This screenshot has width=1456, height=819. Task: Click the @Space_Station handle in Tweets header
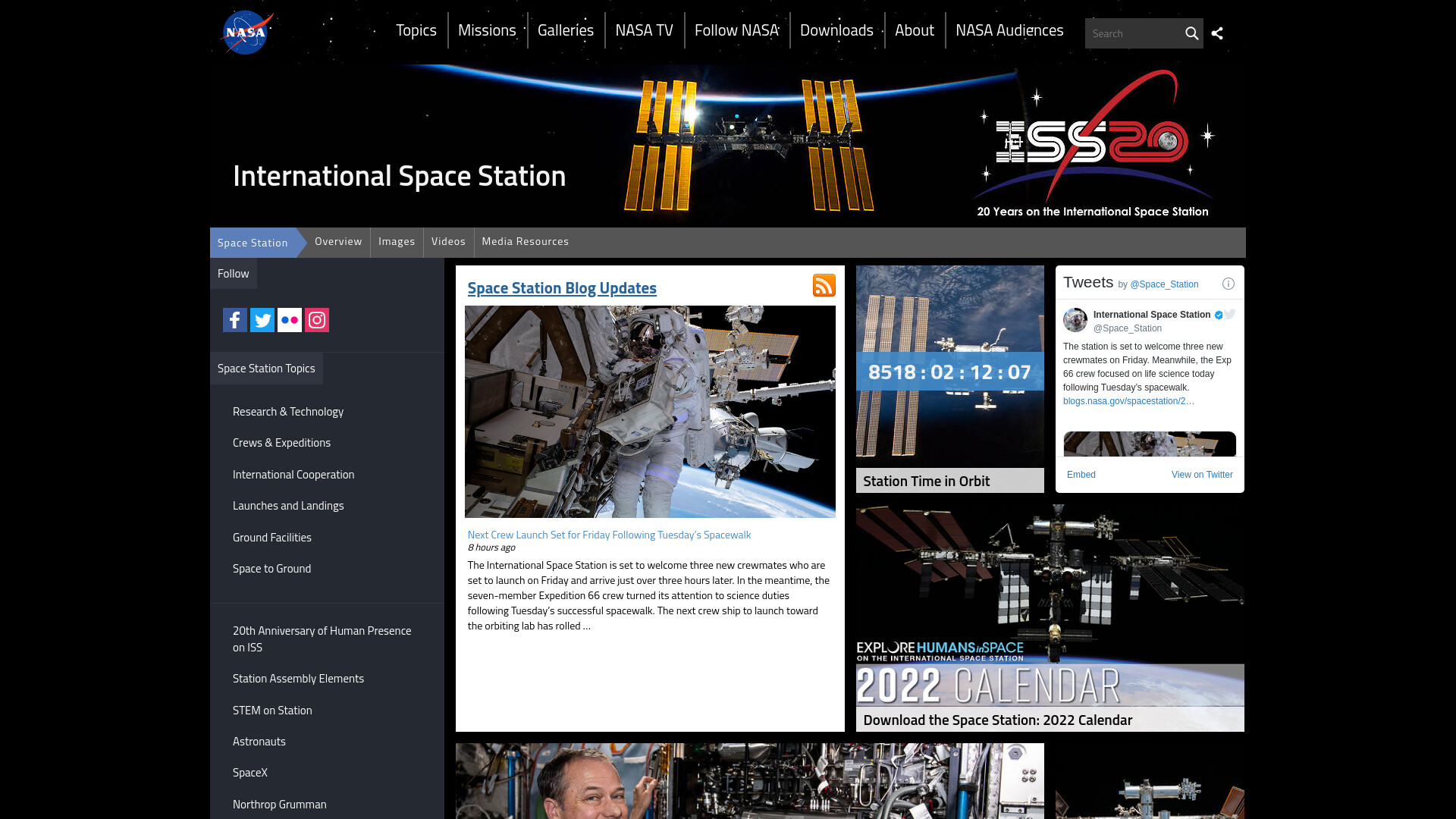point(1164,284)
